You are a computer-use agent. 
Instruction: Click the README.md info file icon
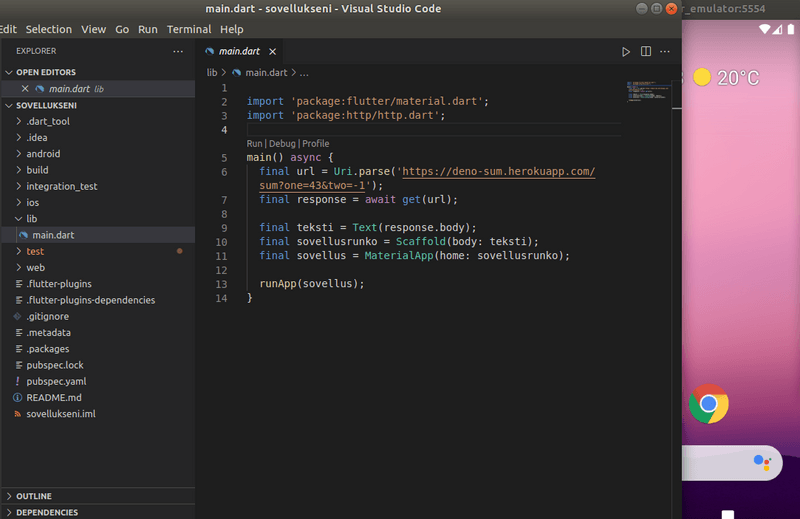17,397
